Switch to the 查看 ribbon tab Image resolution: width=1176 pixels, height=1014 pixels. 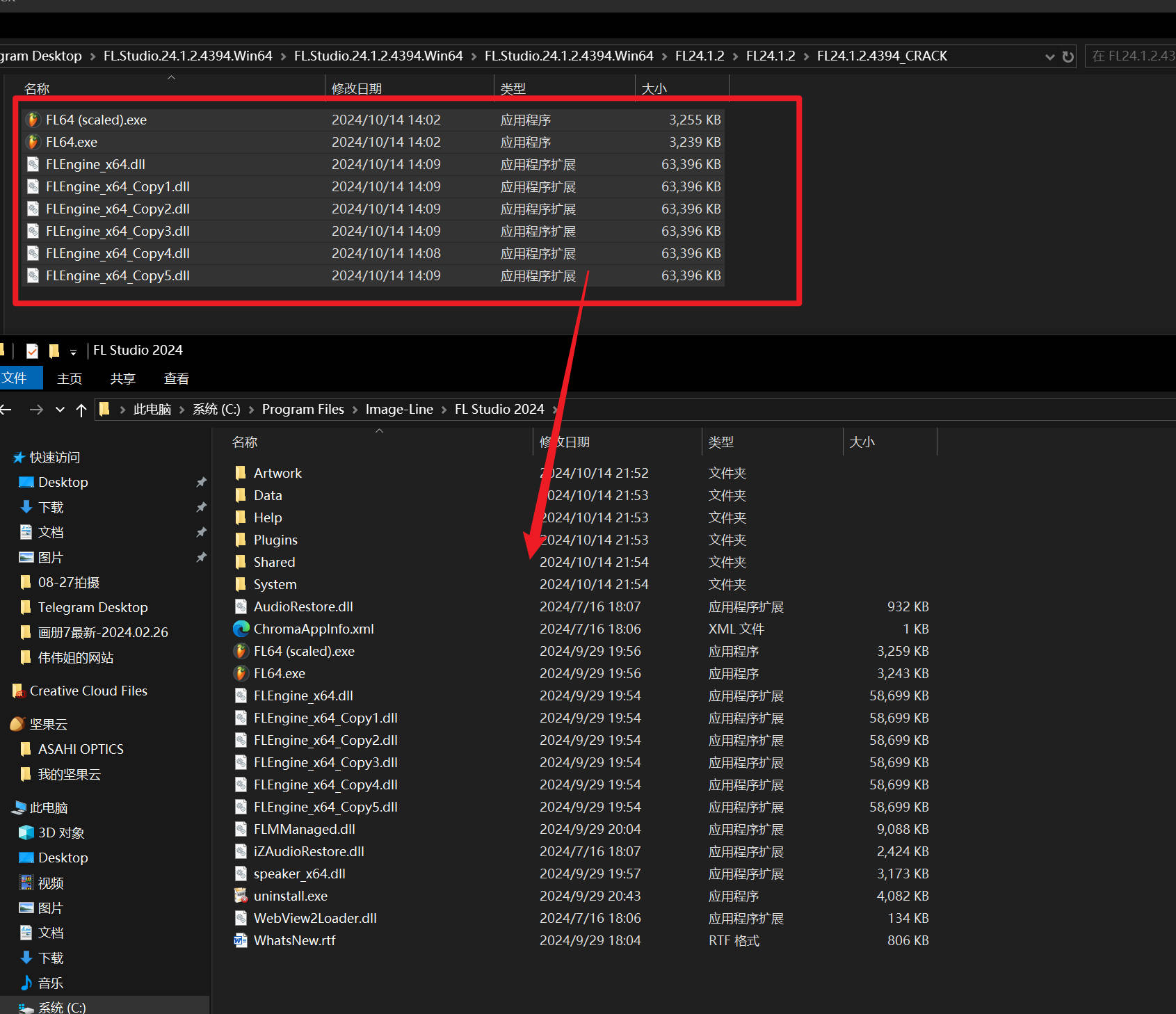[x=176, y=378]
